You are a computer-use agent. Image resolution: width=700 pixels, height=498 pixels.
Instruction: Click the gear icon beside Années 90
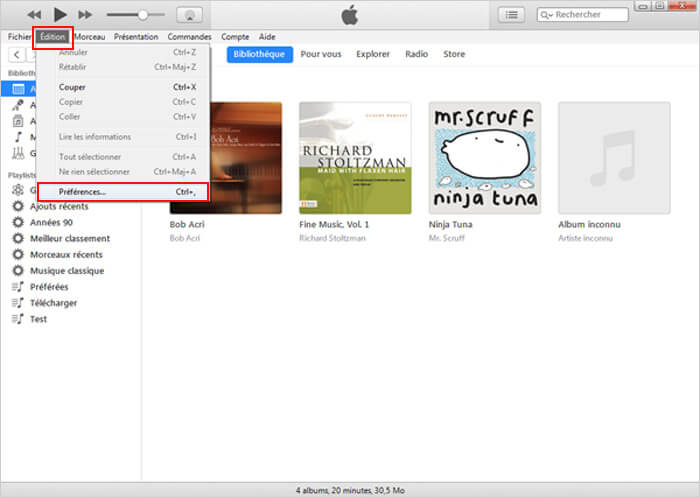pyautogui.click(x=18, y=222)
